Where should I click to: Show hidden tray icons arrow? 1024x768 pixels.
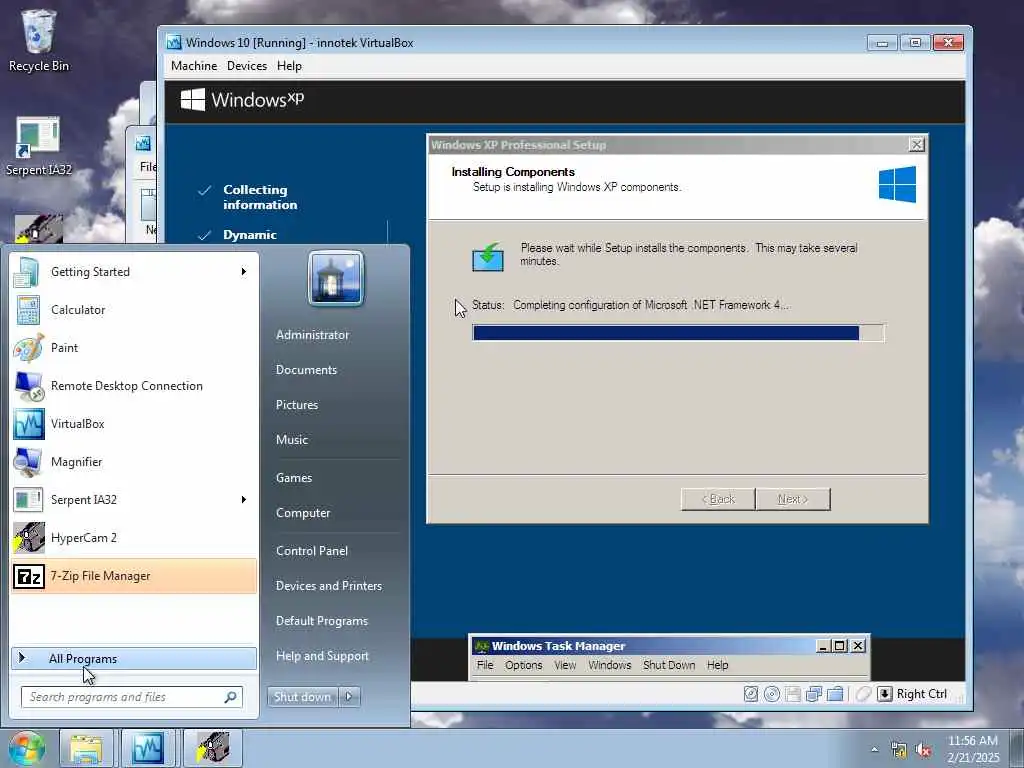point(874,750)
